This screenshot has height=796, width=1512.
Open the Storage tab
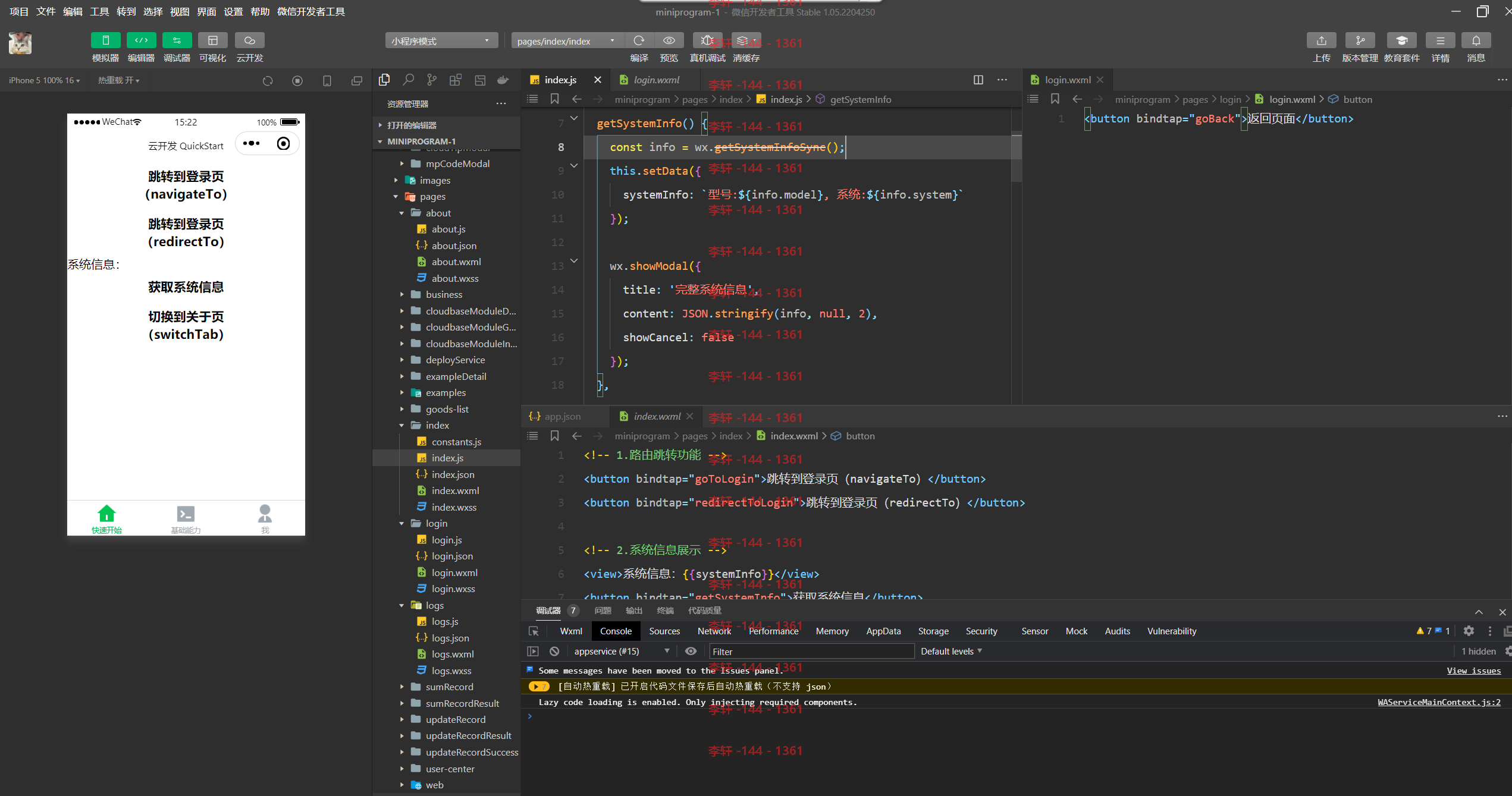pyautogui.click(x=933, y=631)
